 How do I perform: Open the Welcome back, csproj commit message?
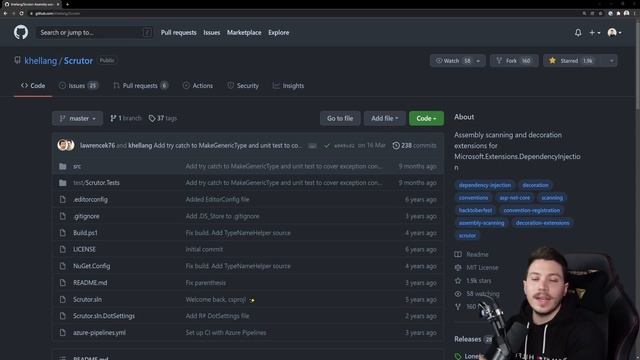[x=216, y=300]
